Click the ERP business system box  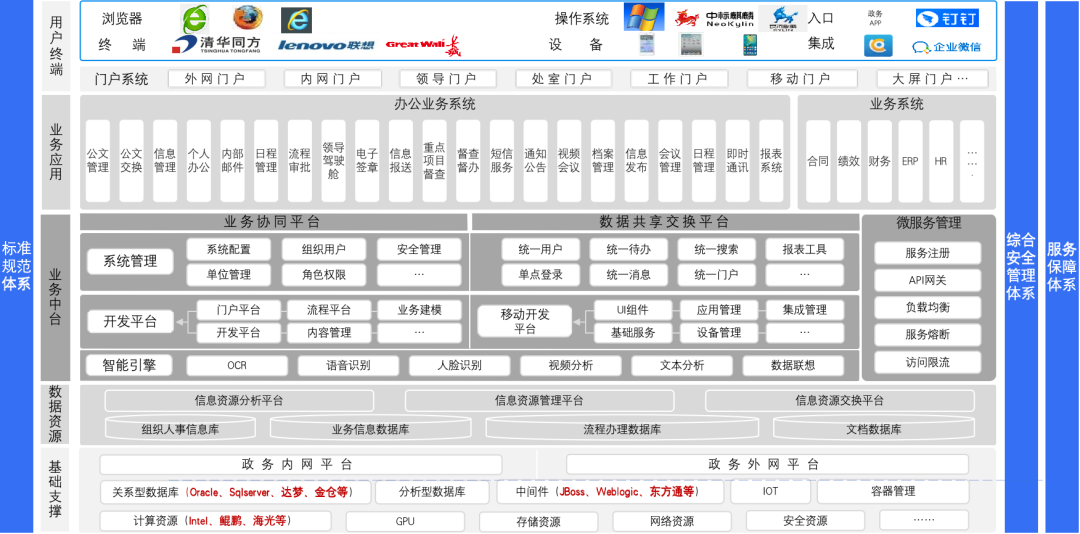coord(911,161)
